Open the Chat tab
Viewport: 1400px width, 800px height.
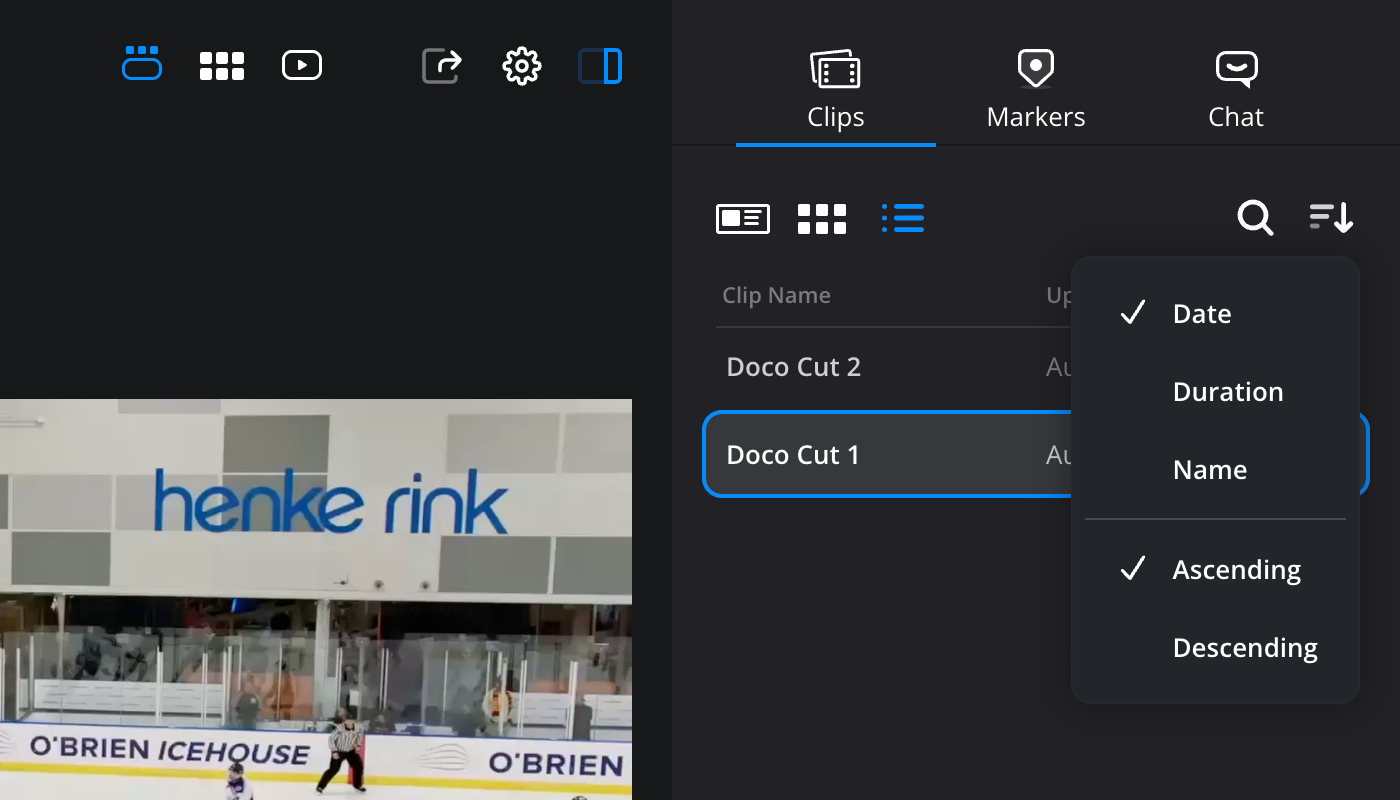coord(1236,91)
